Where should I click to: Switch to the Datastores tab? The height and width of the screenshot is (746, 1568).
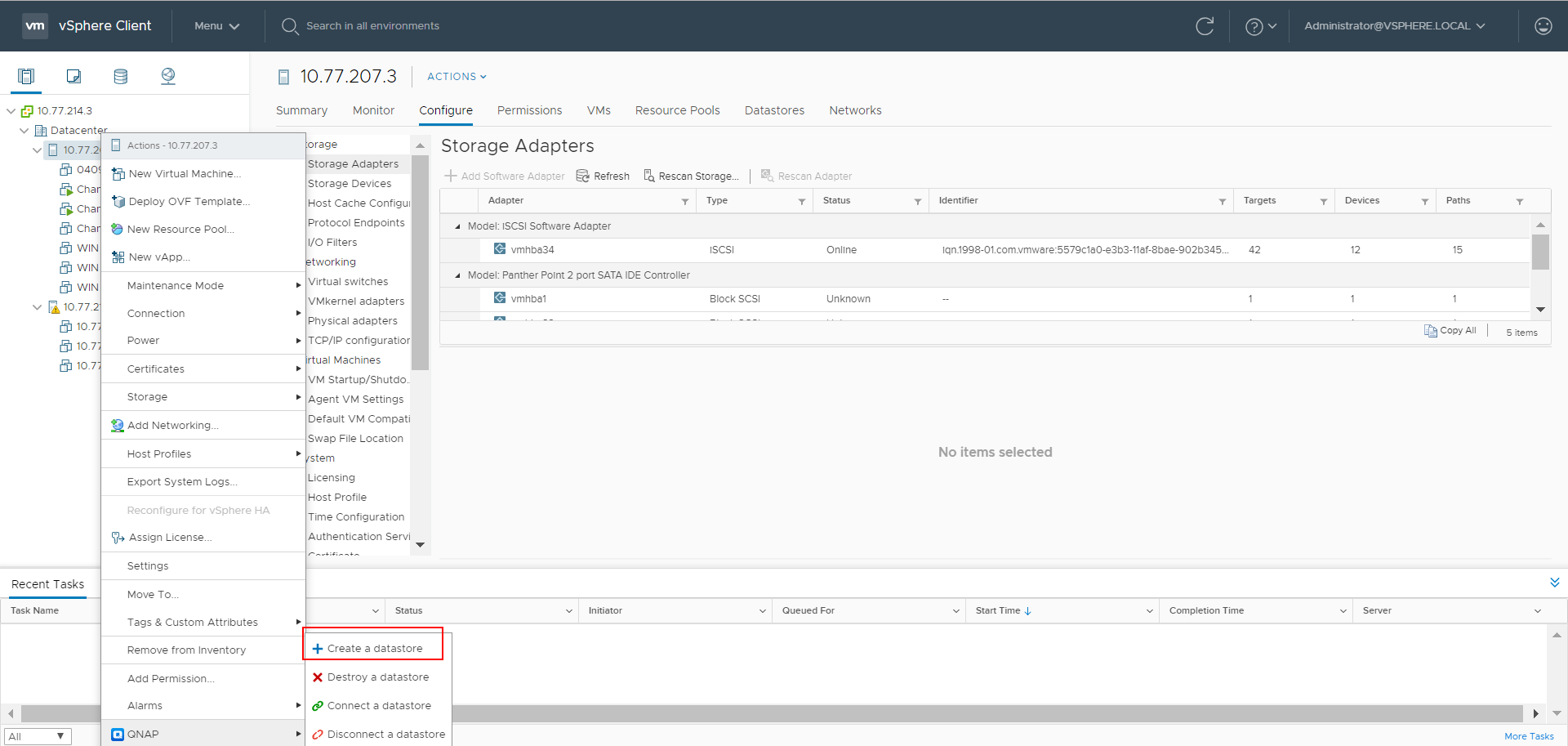click(x=774, y=110)
